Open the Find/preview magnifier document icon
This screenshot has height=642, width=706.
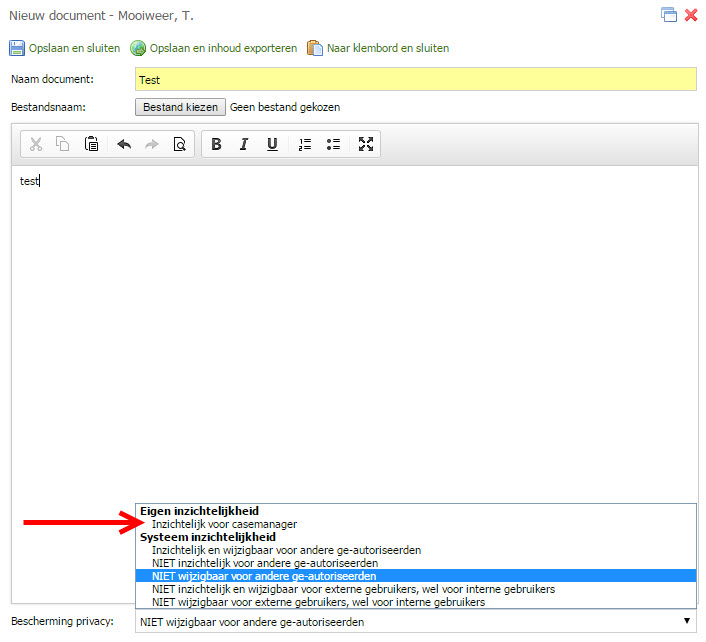pyautogui.click(x=180, y=144)
